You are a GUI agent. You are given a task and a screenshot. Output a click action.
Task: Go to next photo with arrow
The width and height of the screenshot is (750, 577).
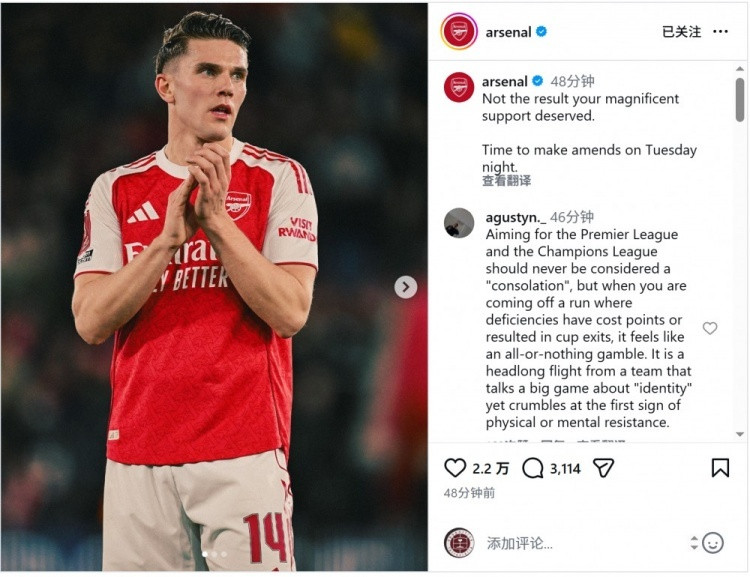pyautogui.click(x=405, y=287)
